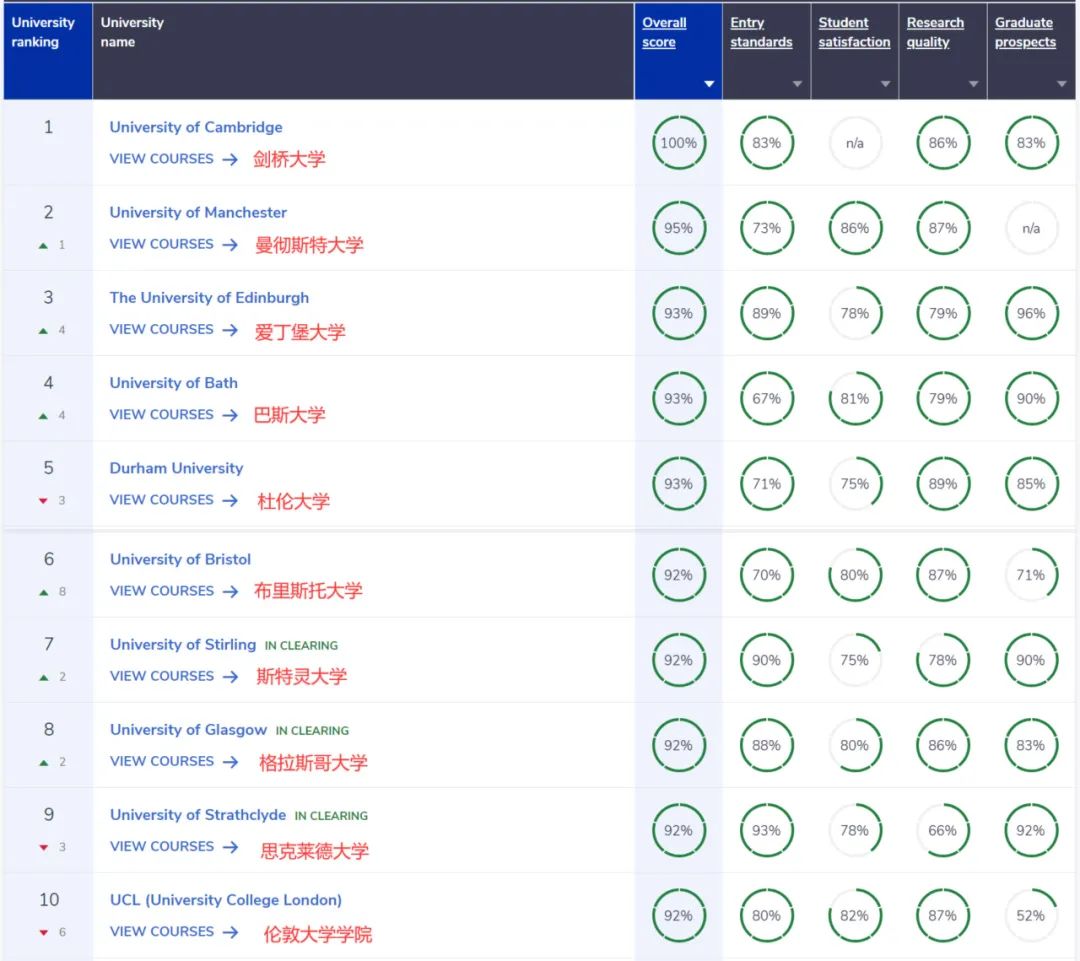Image resolution: width=1080 pixels, height=961 pixels.
Task: Click Strathclyde's red down rank-change arrow
Action: pyautogui.click(x=43, y=847)
